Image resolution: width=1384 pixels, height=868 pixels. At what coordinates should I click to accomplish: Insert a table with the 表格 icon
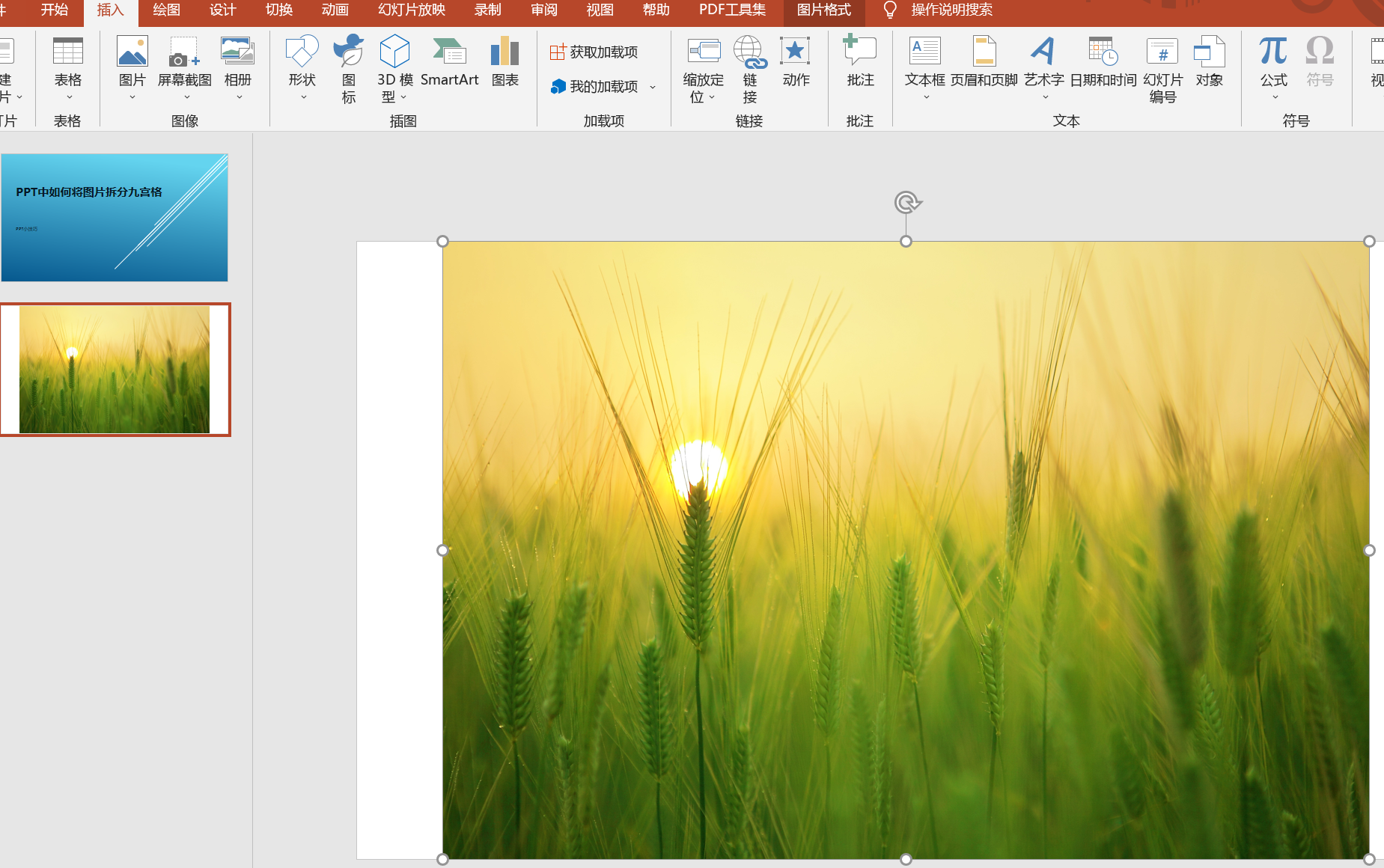(68, 52)
